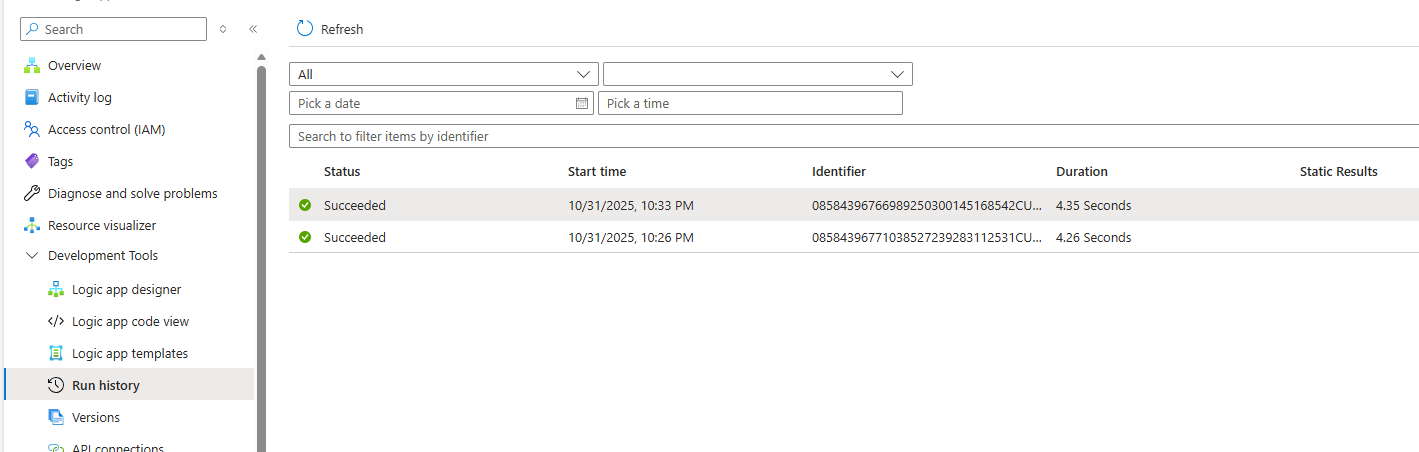The image size is (1419, 452).
Task: Click the sidebar Search field
Action: point(113,30)
